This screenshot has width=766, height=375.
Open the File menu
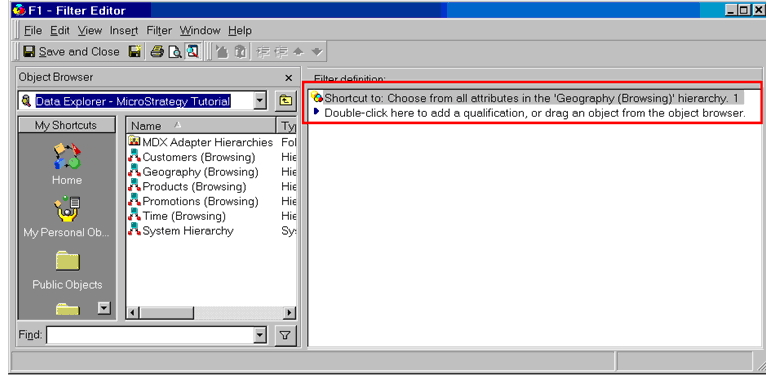tap(33, 30)
